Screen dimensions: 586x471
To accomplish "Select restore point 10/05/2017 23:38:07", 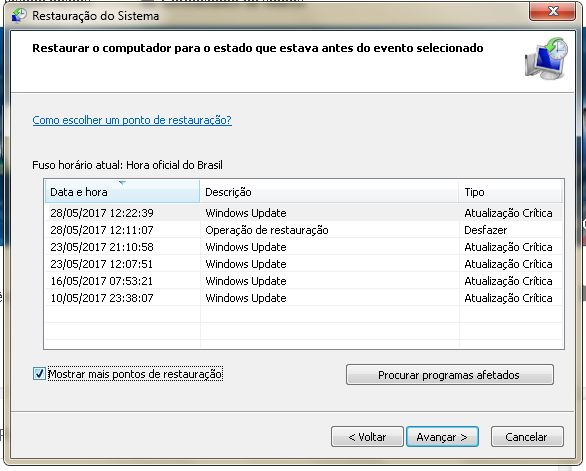I will click(303, 298).
